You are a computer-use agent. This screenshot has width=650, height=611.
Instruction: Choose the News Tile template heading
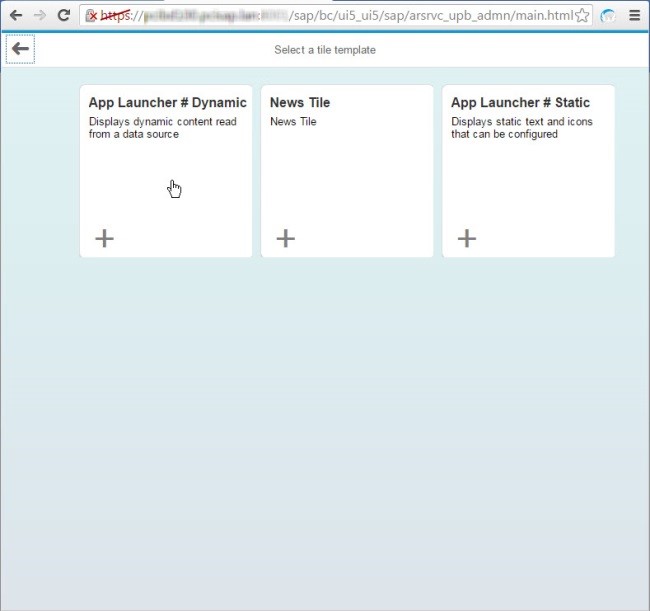click(x=300, y=103)
